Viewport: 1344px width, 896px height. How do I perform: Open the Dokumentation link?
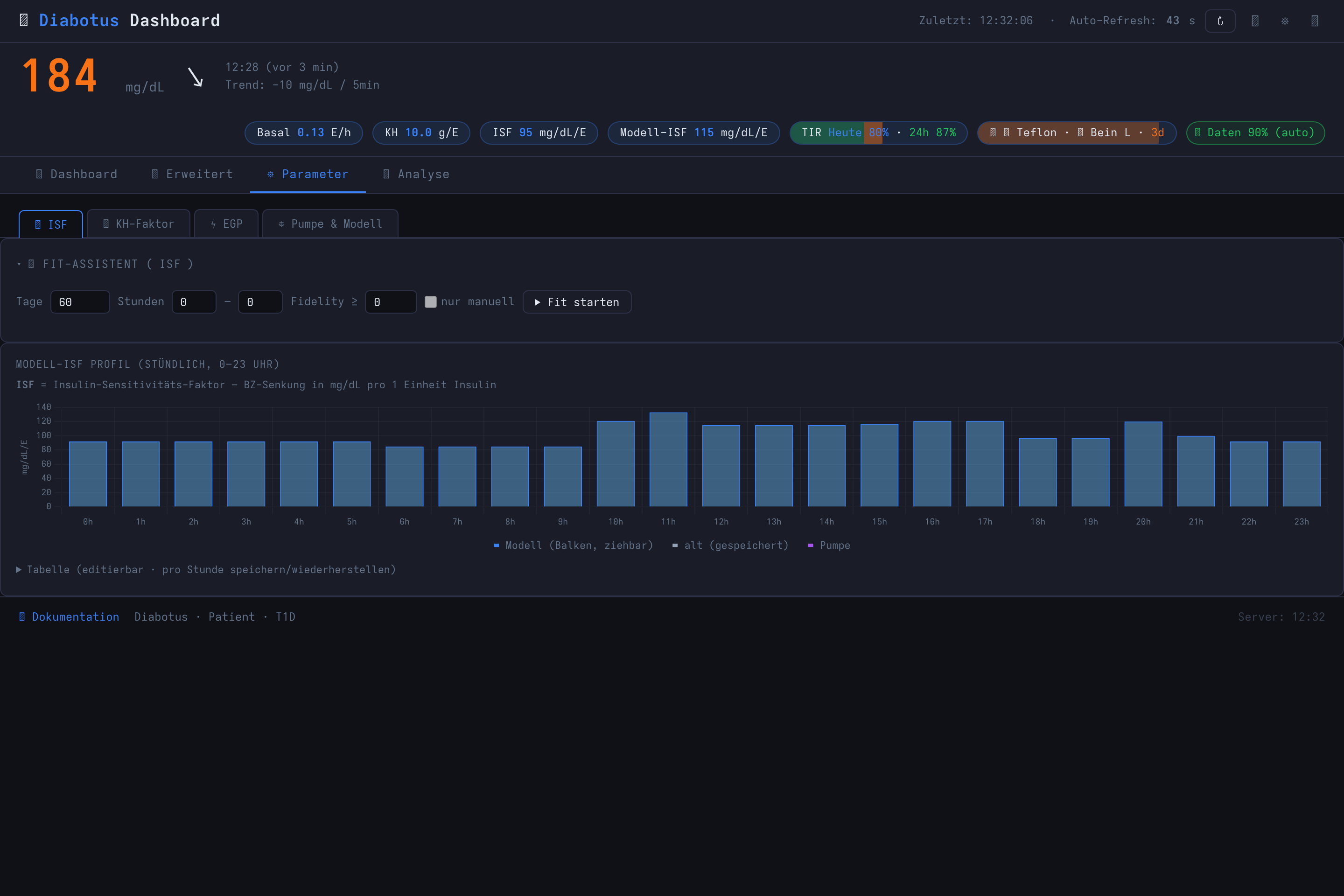pos(69,616)
